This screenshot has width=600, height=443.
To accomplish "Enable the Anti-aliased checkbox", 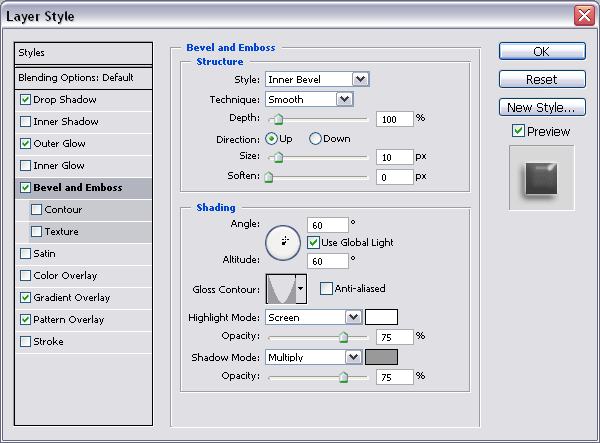I will point(326,288).
